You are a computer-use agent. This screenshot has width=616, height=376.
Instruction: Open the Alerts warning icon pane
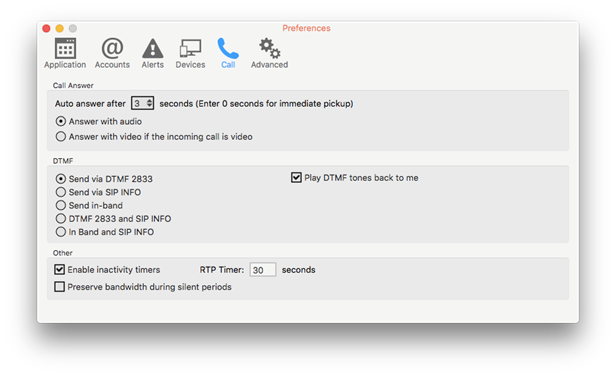[152, 53]
